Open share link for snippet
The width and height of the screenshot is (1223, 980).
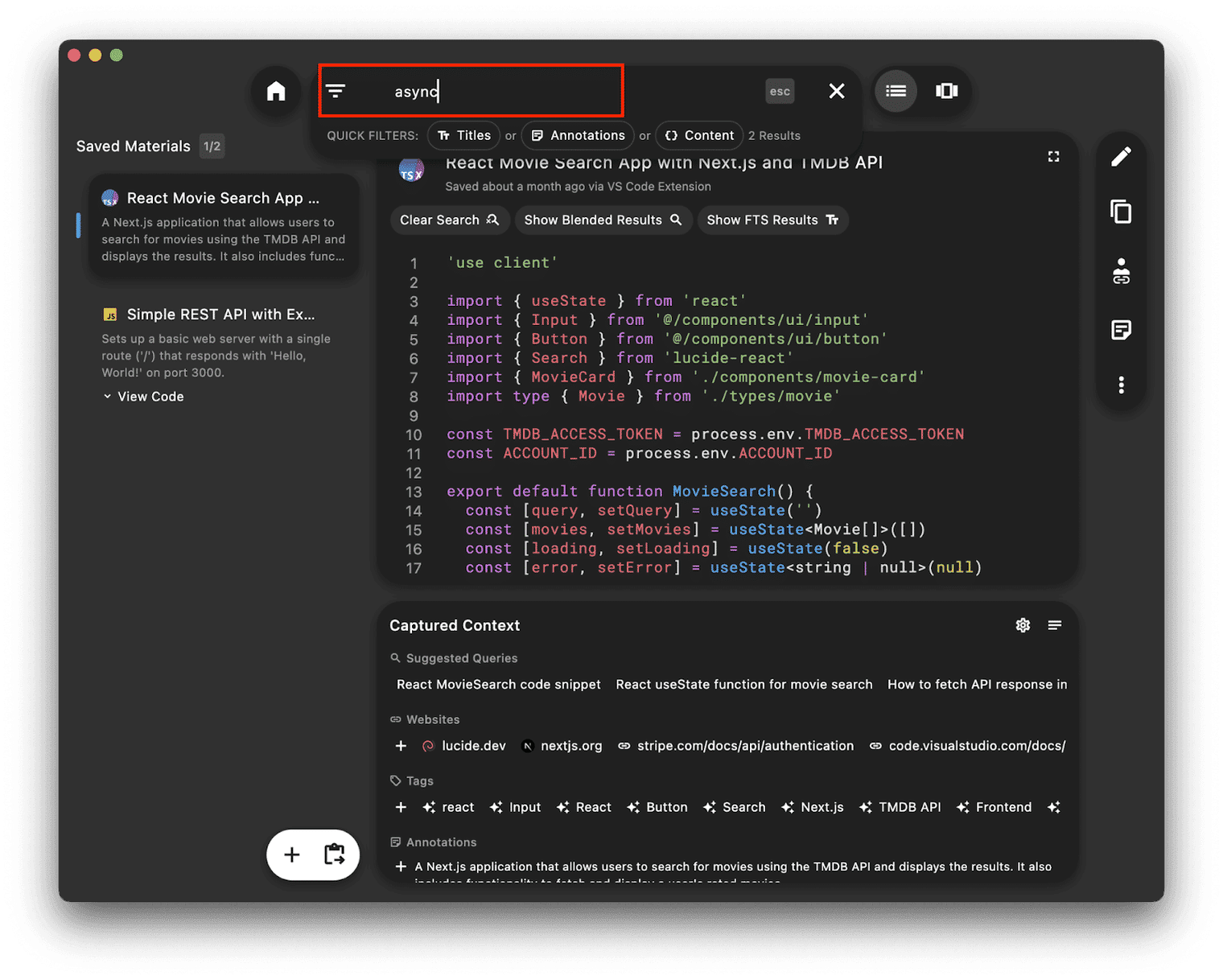[1121, 272]
